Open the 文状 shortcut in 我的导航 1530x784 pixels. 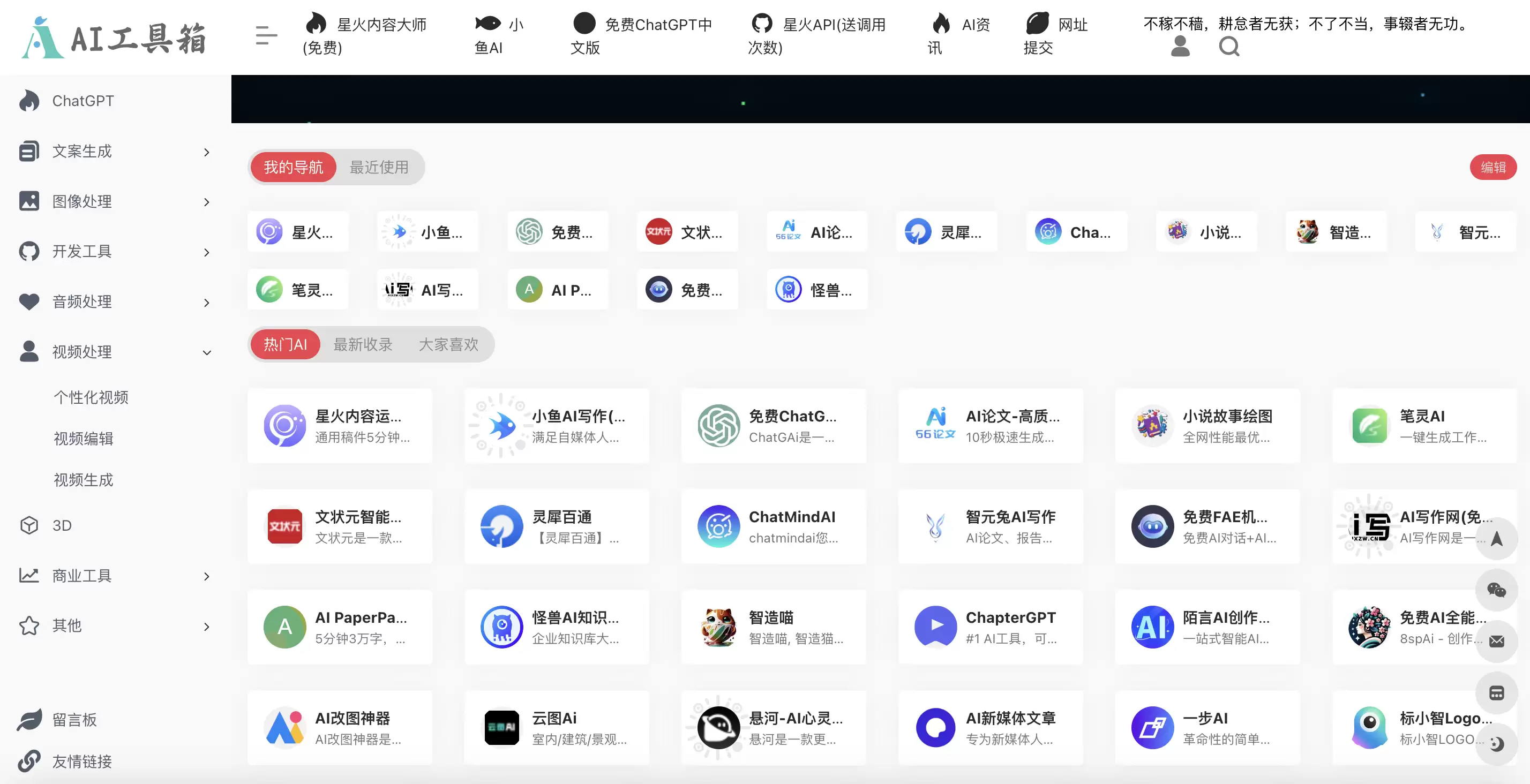(687, 232)
